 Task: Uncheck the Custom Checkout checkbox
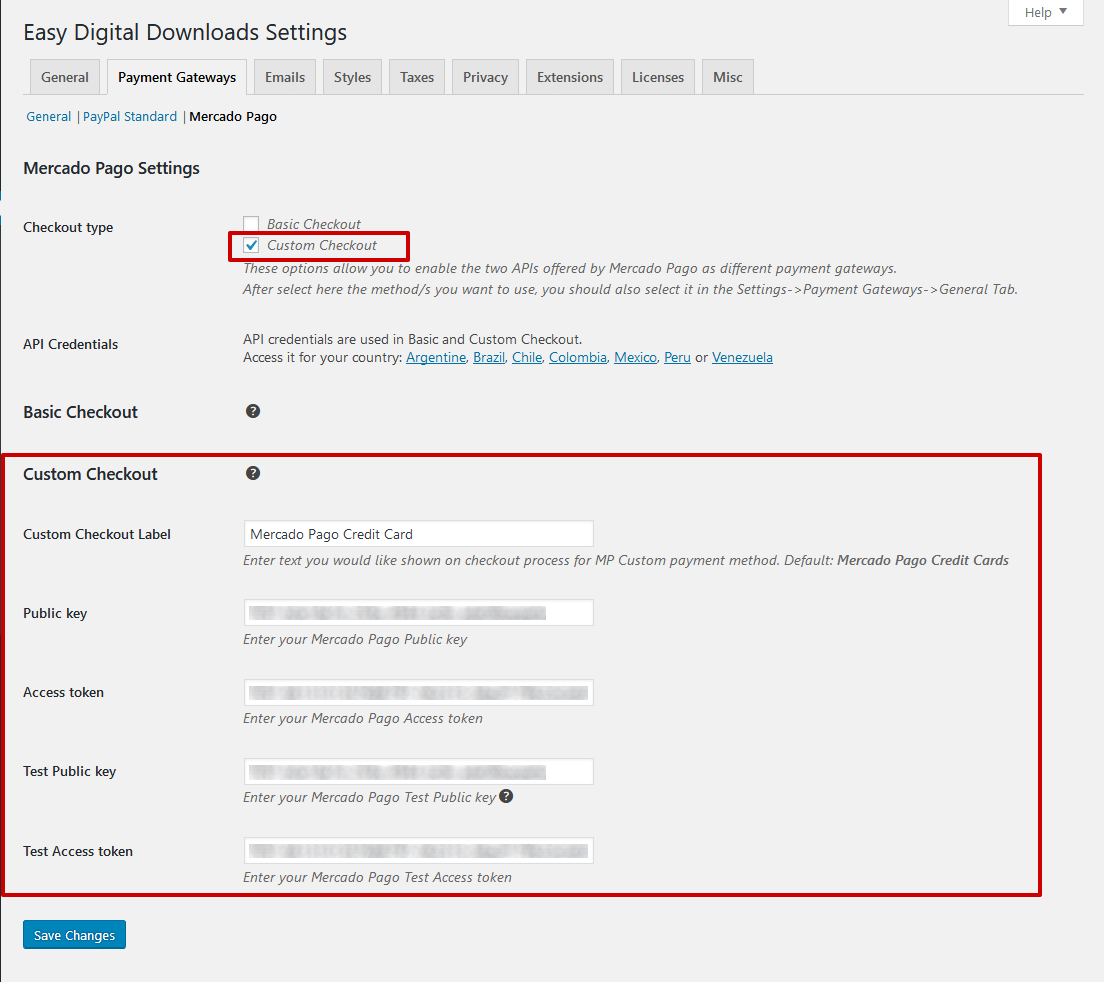tap(251, 245)
